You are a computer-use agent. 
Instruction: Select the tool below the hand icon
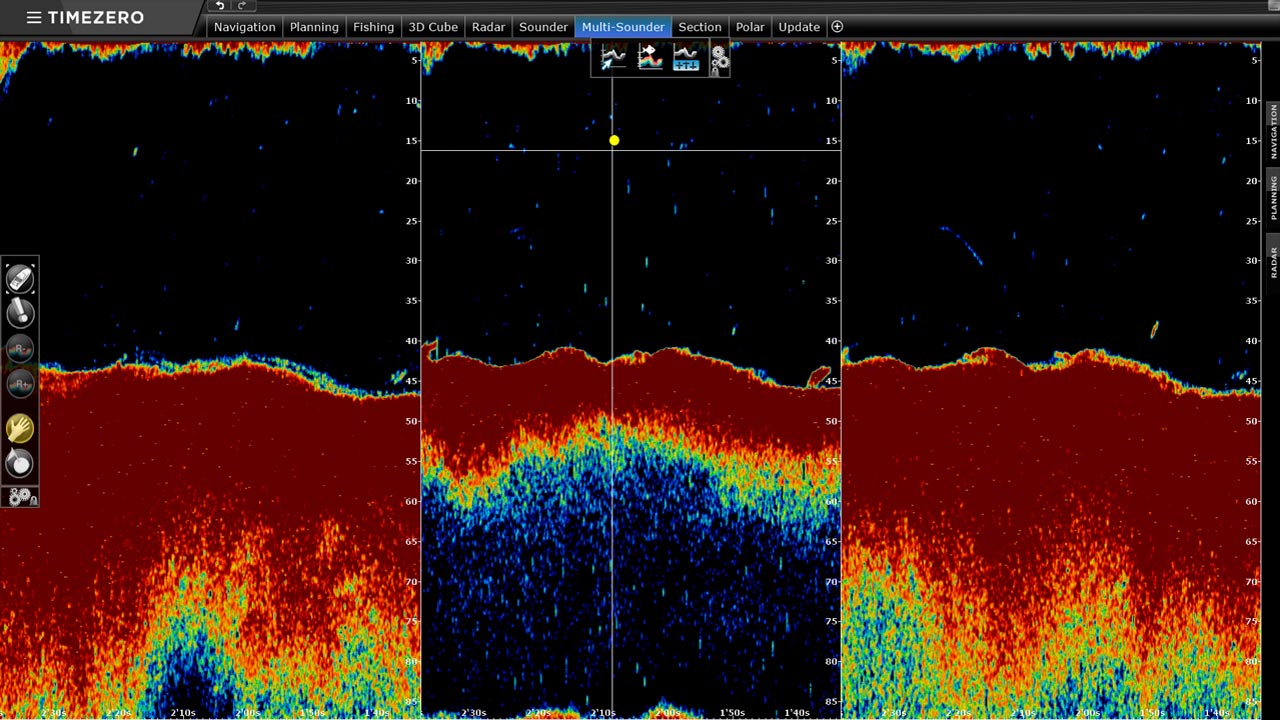pos(20,463)
